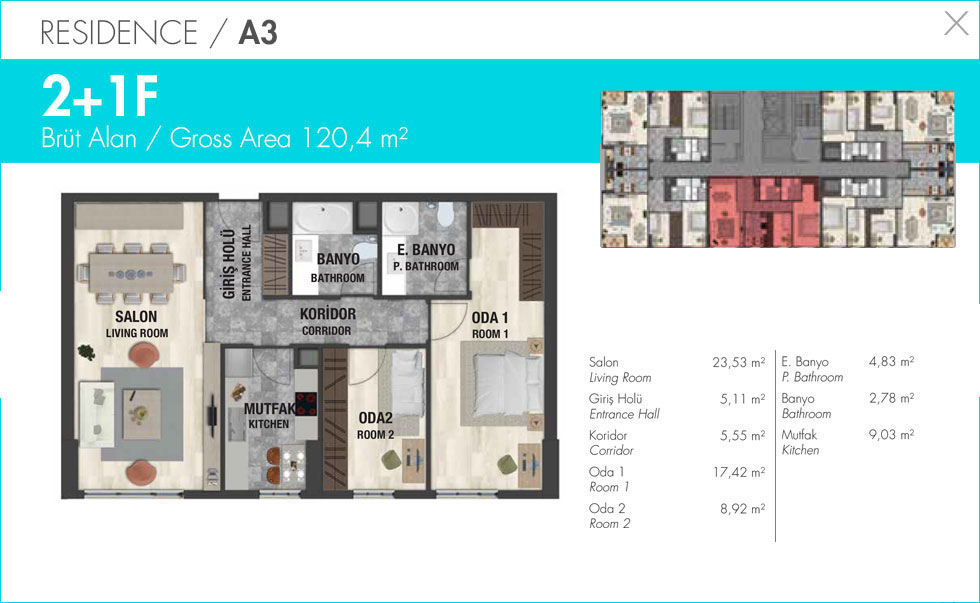Click the potted plant in the Salon
The width and height of the screenshot is (980, 603).
(x=86, y=351)
